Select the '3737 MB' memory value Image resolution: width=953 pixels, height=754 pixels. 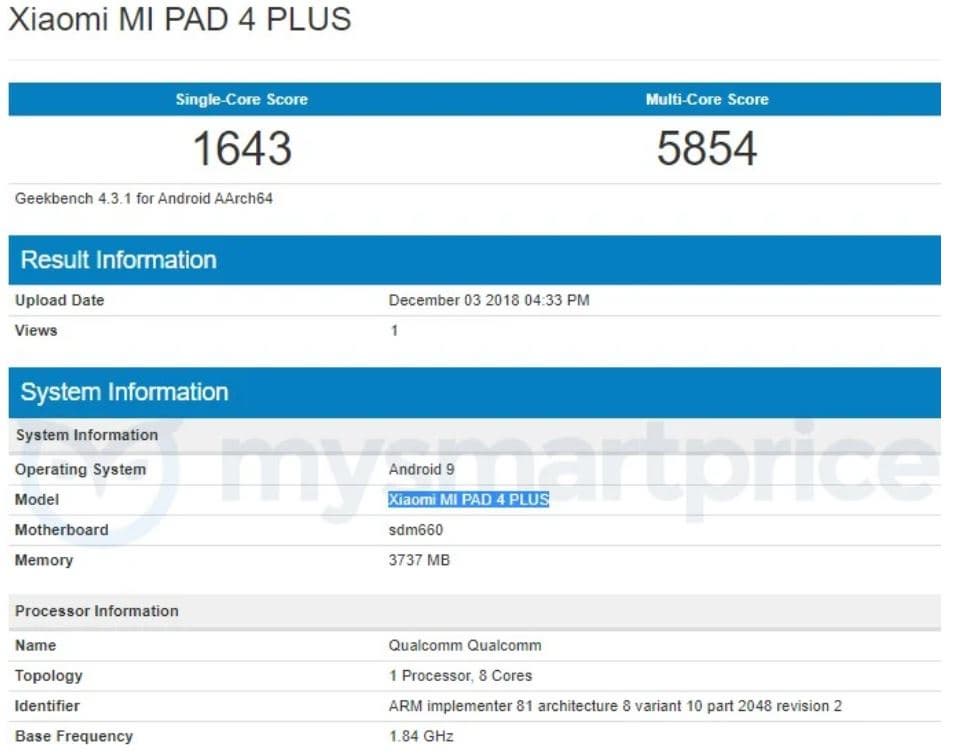coord(419,560)
